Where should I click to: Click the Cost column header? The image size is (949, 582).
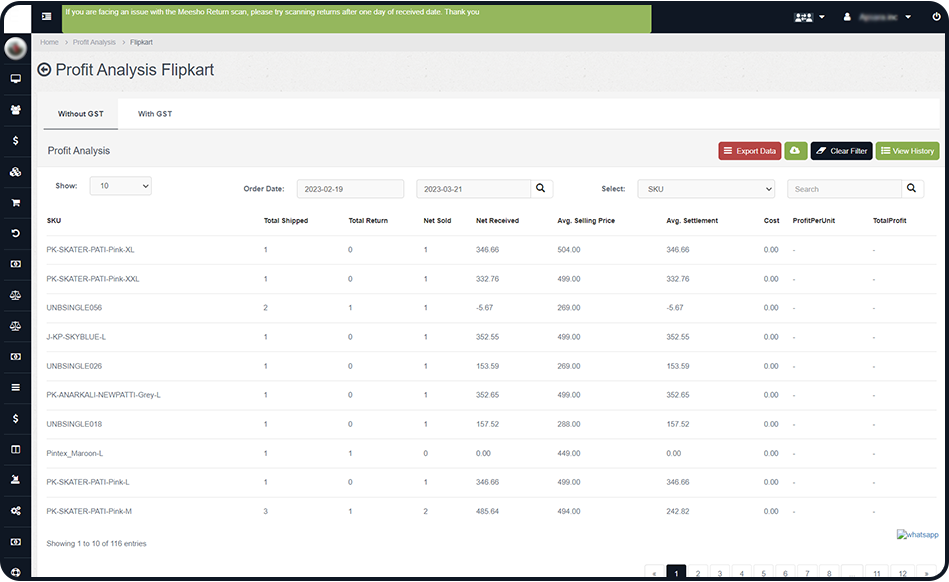click(772, 221)
